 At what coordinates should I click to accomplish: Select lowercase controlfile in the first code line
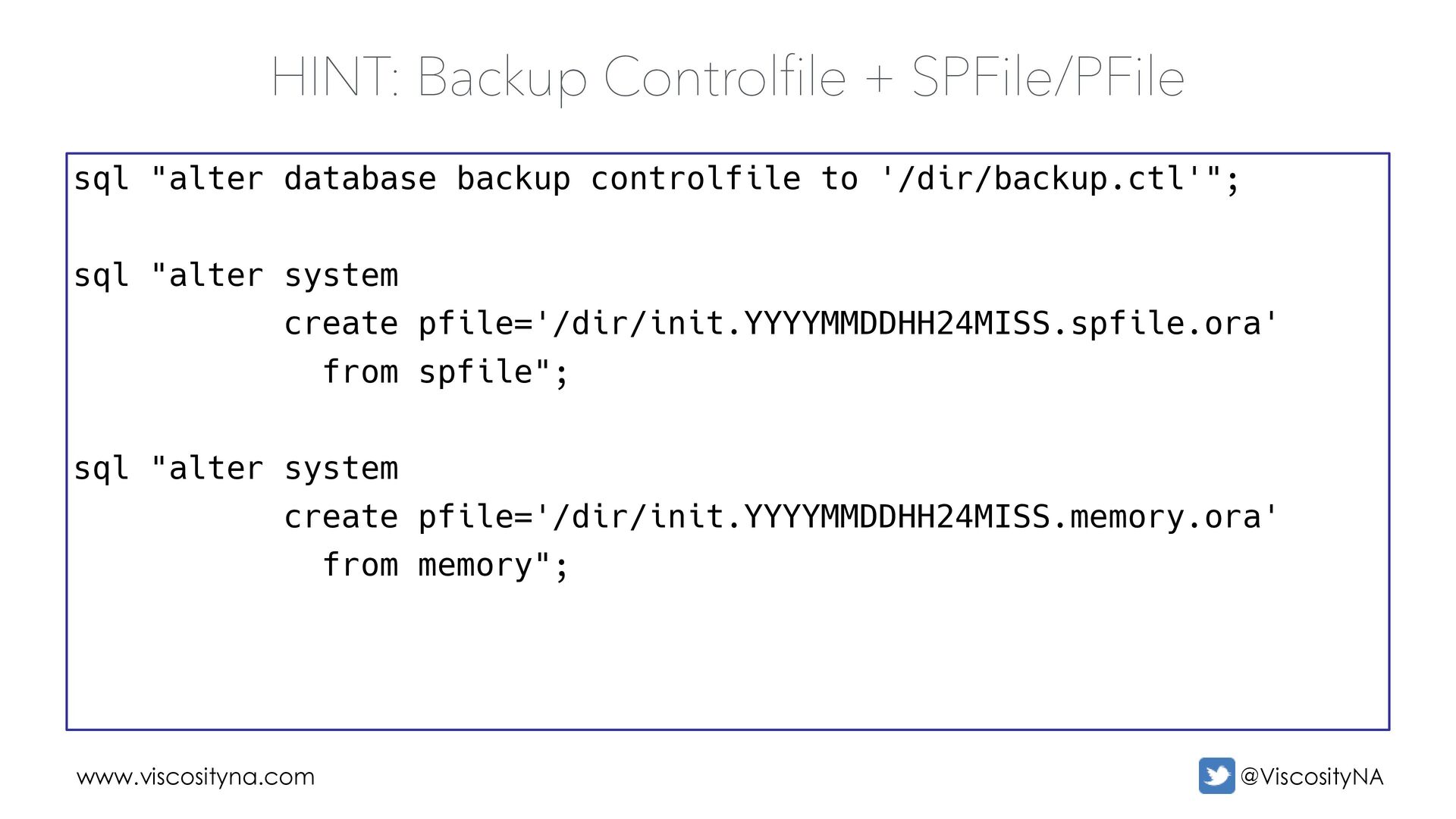tap(695, 179)
